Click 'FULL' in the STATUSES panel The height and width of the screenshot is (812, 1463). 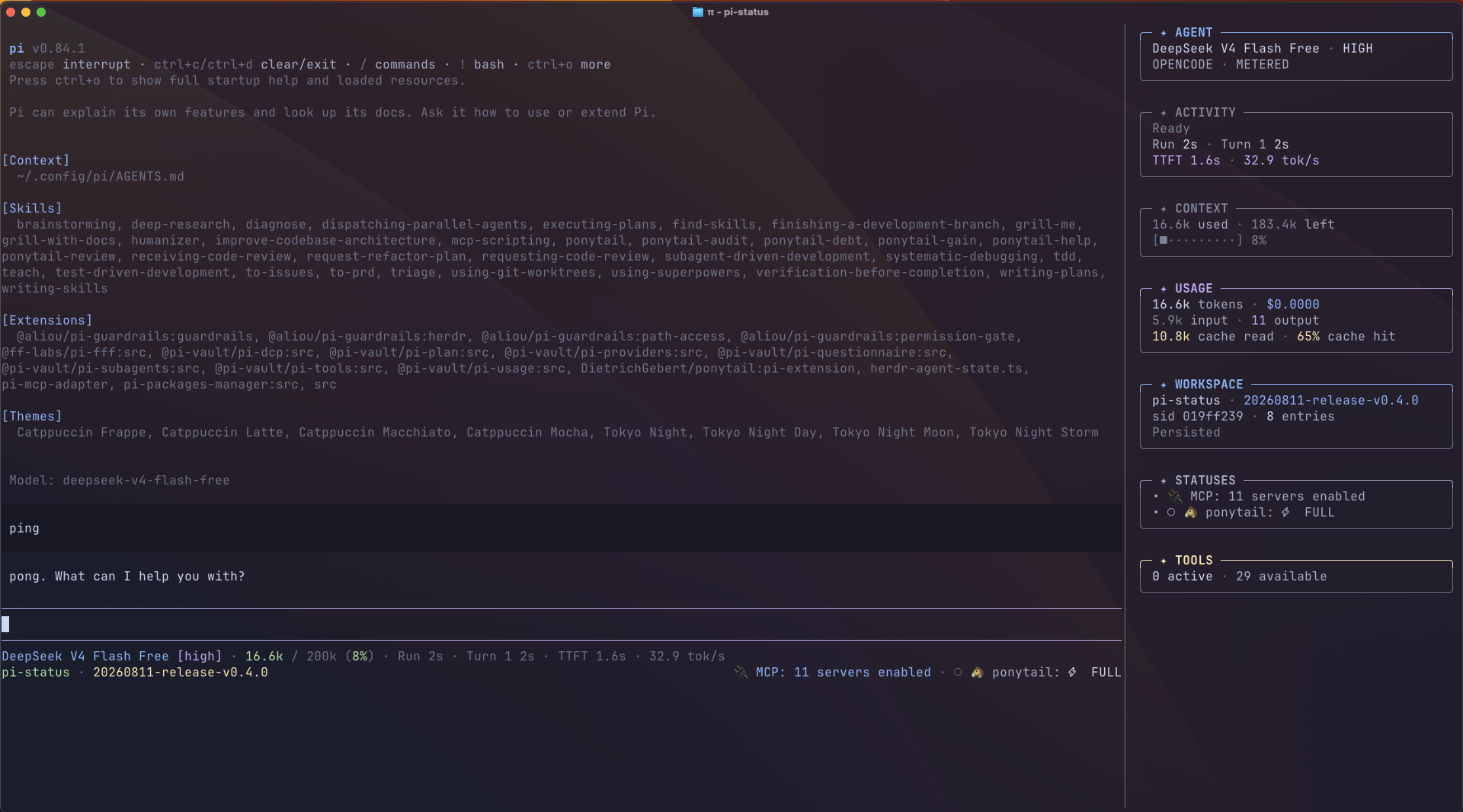tap(1320, 513)
